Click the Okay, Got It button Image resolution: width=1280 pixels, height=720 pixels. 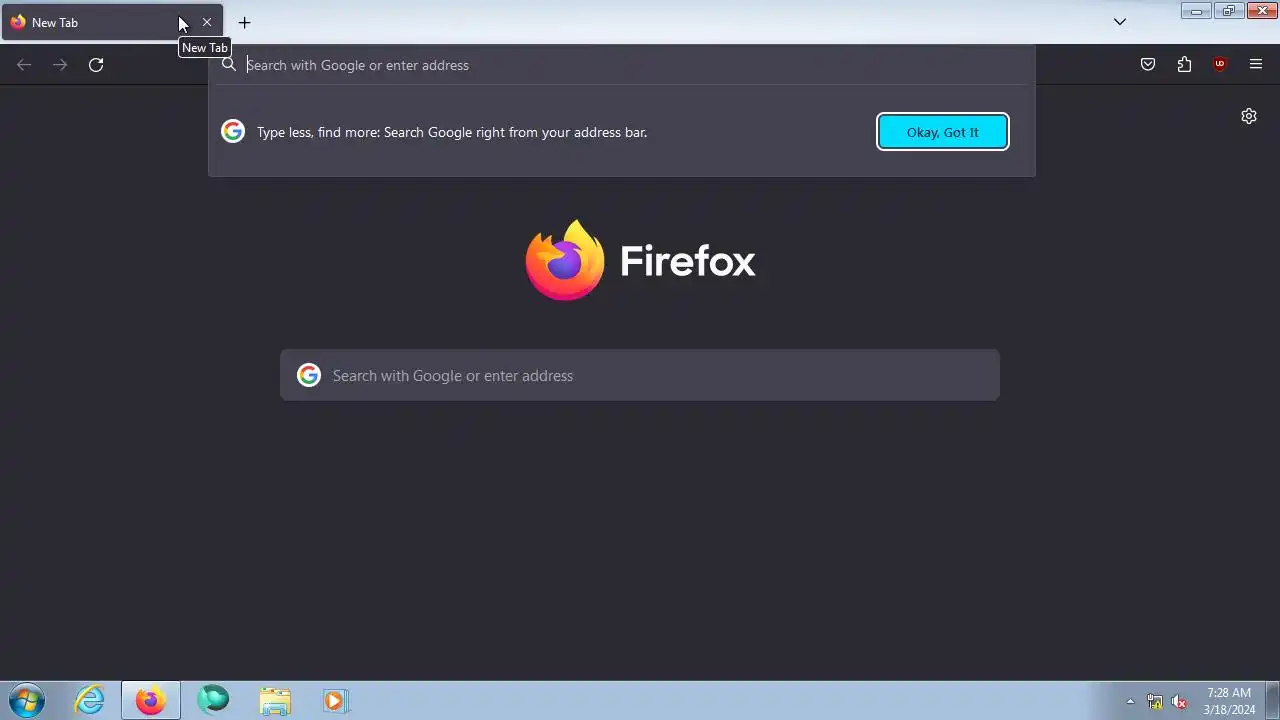943,132
